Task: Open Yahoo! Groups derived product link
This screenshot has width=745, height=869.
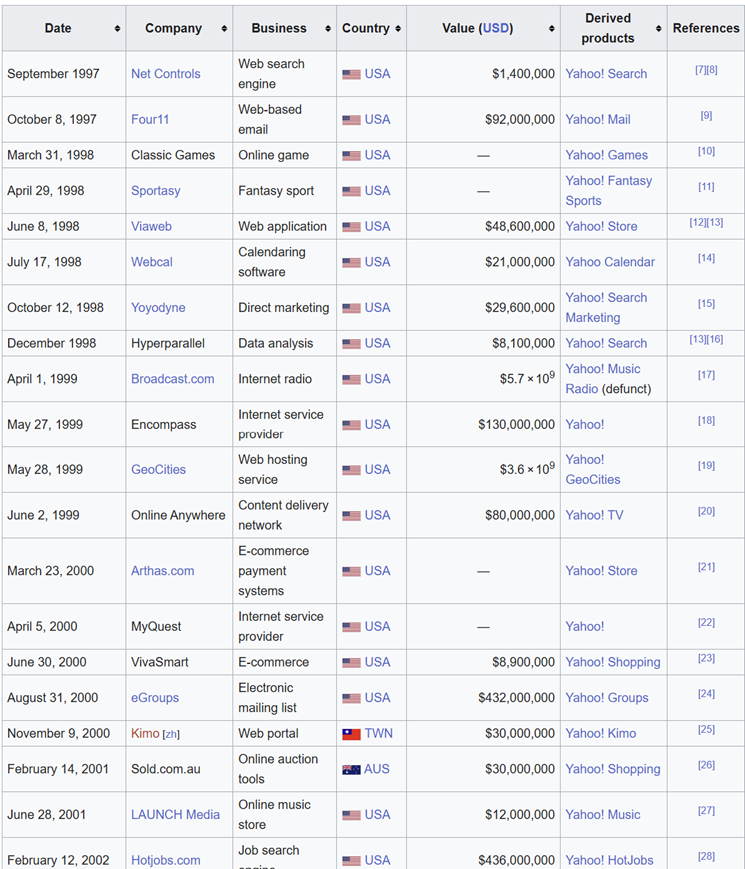Action: click(607, 698)
